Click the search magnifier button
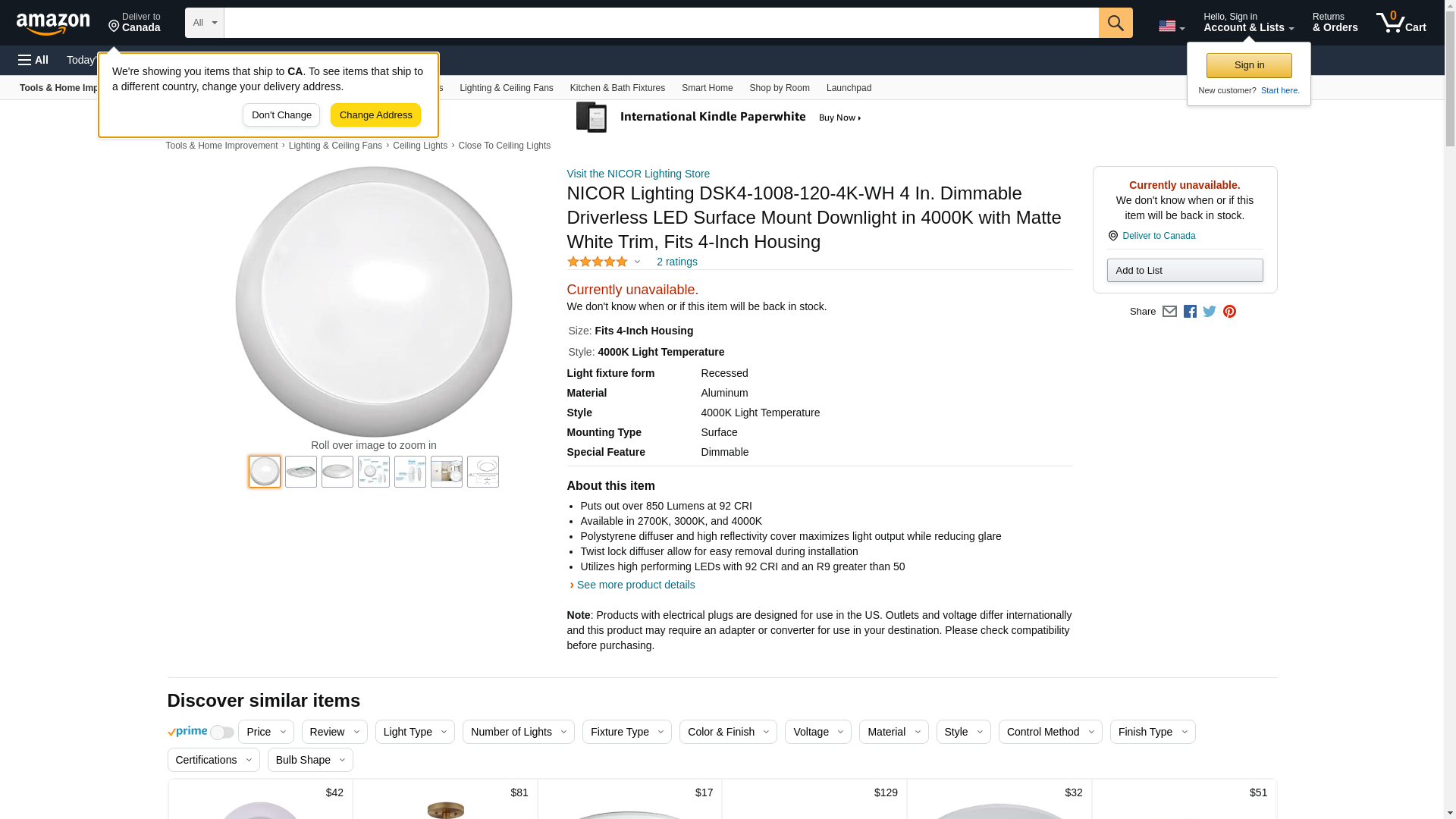1456x819 pixels. [x=1116, y=23]
